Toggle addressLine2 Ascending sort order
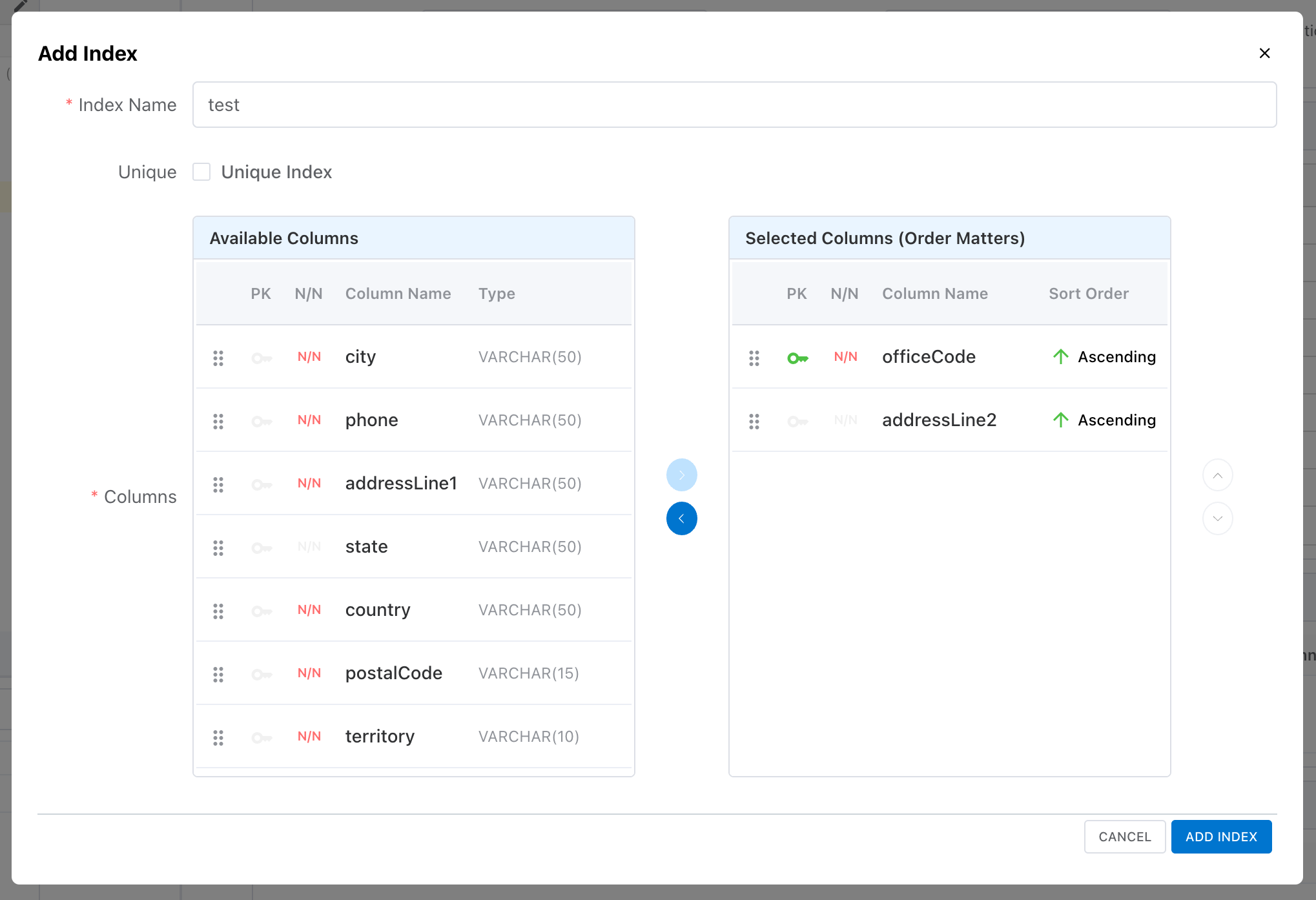Image resolution: width=1316 pixels, height=900 pixels. click(1104, 420)
